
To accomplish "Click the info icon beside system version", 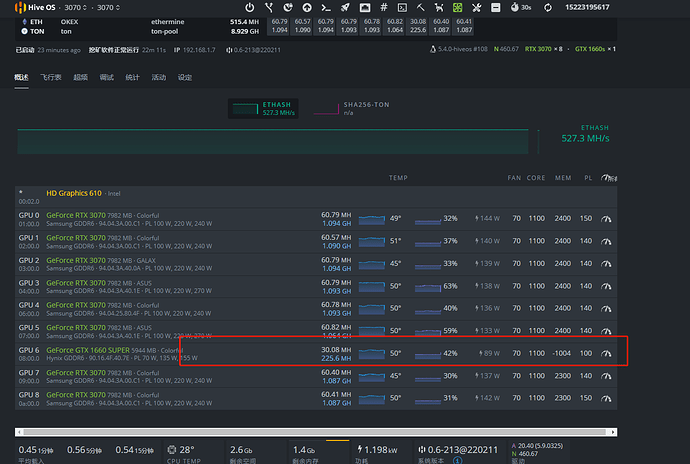I will click(x=457, y=460).
